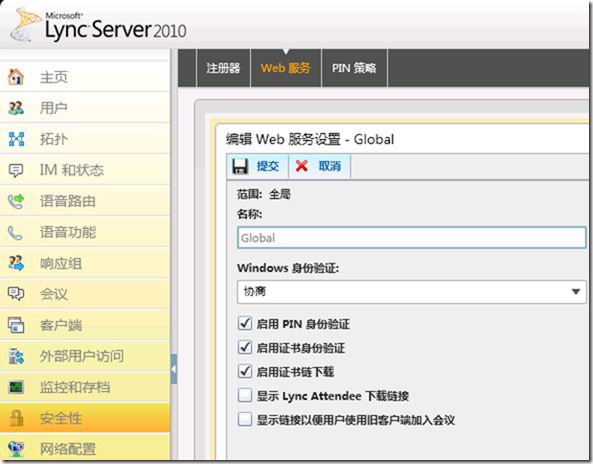Click the red X cancel icon
The width and height of the screenshot is (593, 464).
click(x=301, y=166)
